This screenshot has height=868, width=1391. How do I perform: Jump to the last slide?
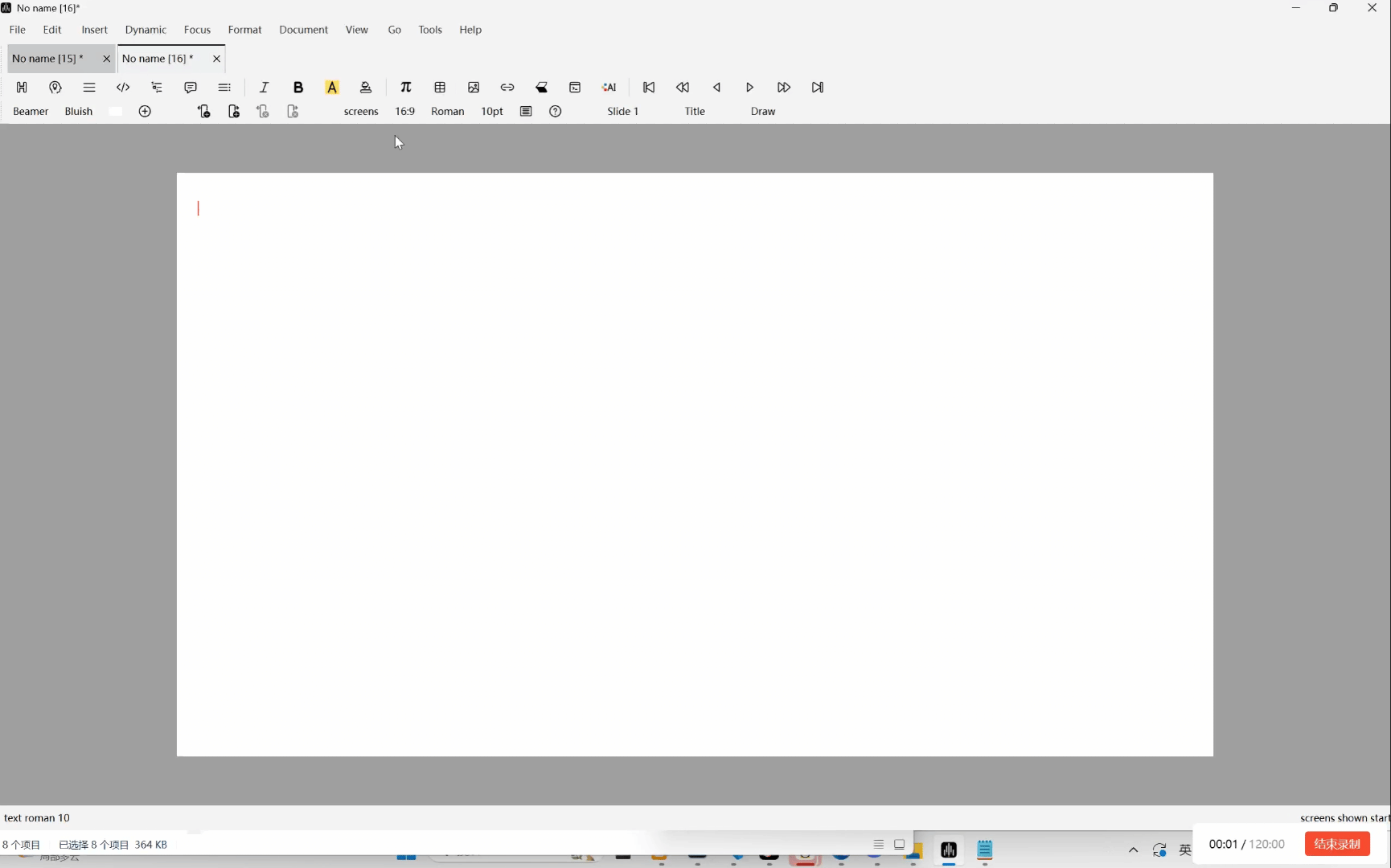point(818,88)
